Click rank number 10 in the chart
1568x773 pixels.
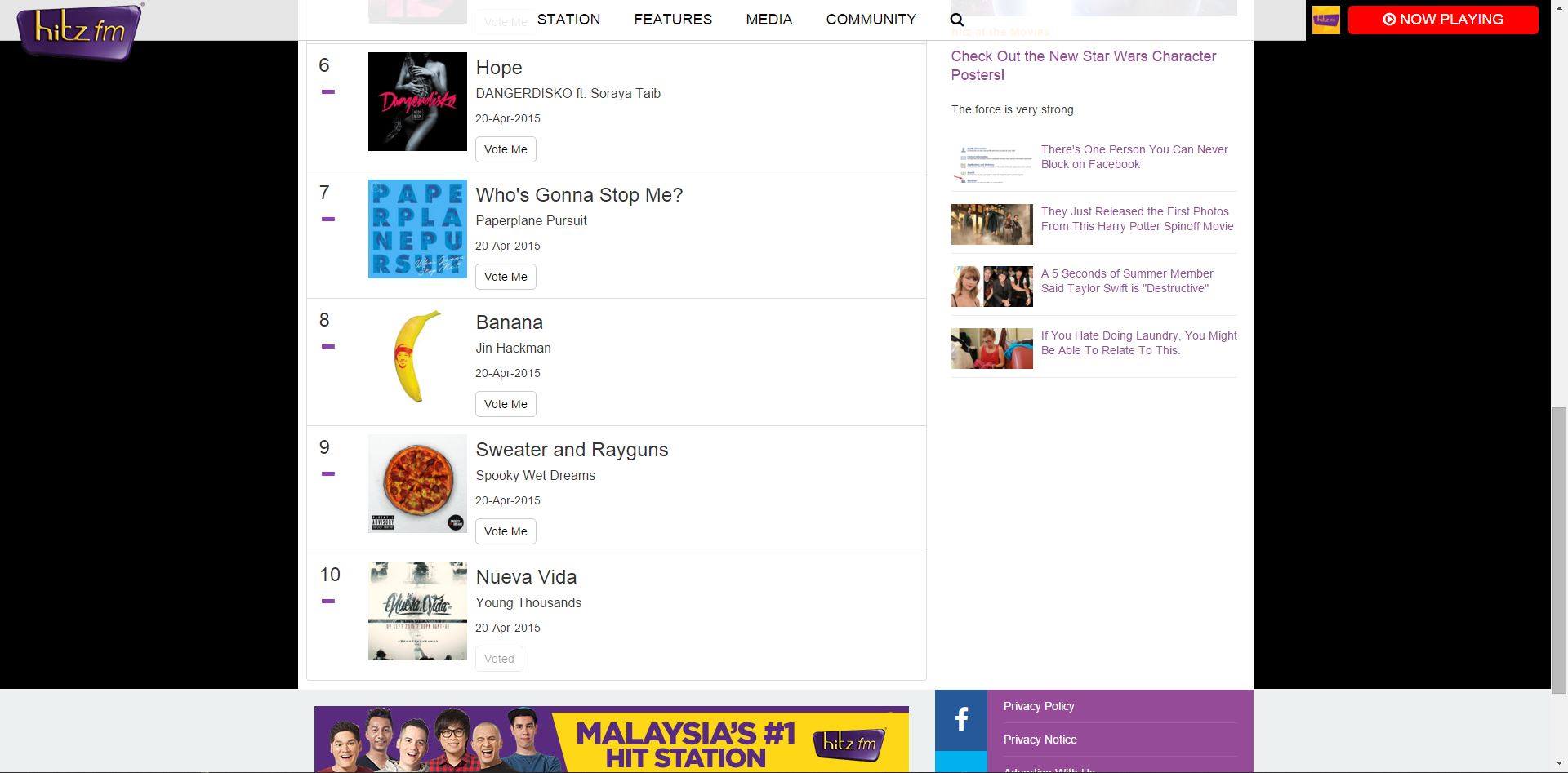pyautogui.click(x=330, y=575)
